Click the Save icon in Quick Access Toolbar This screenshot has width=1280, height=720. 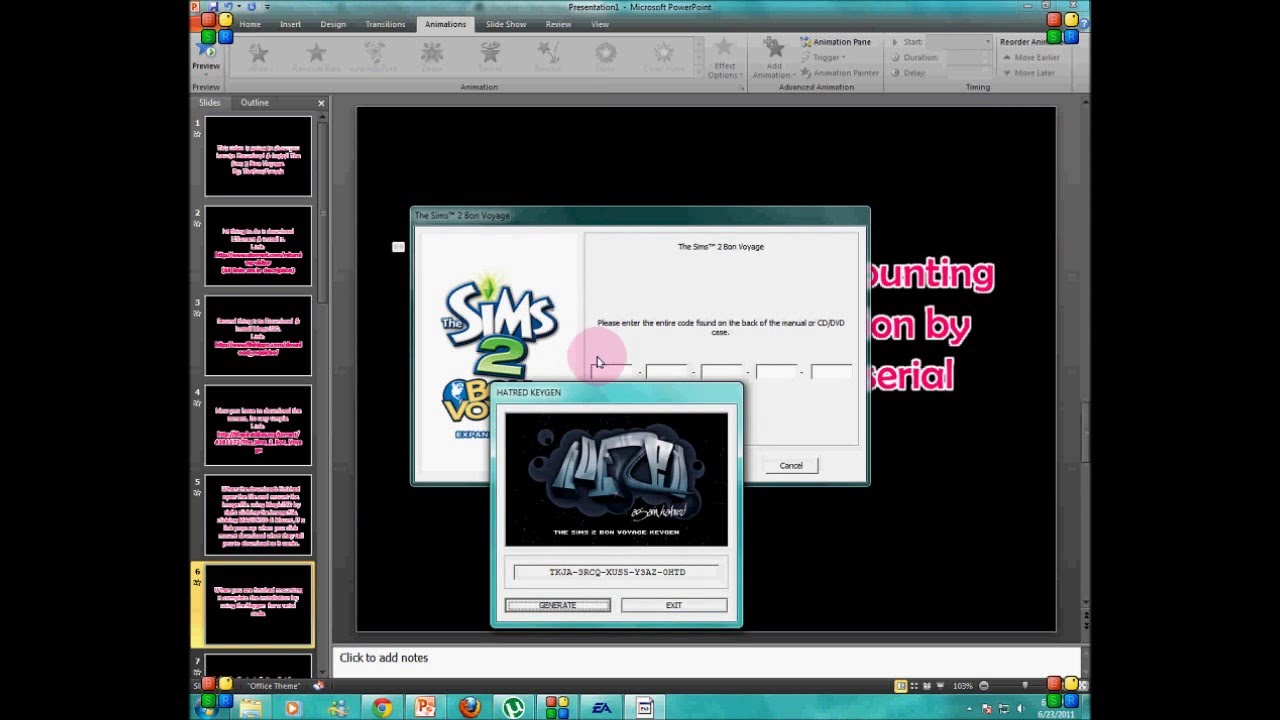pyautogui.click(x=212, y=7)
